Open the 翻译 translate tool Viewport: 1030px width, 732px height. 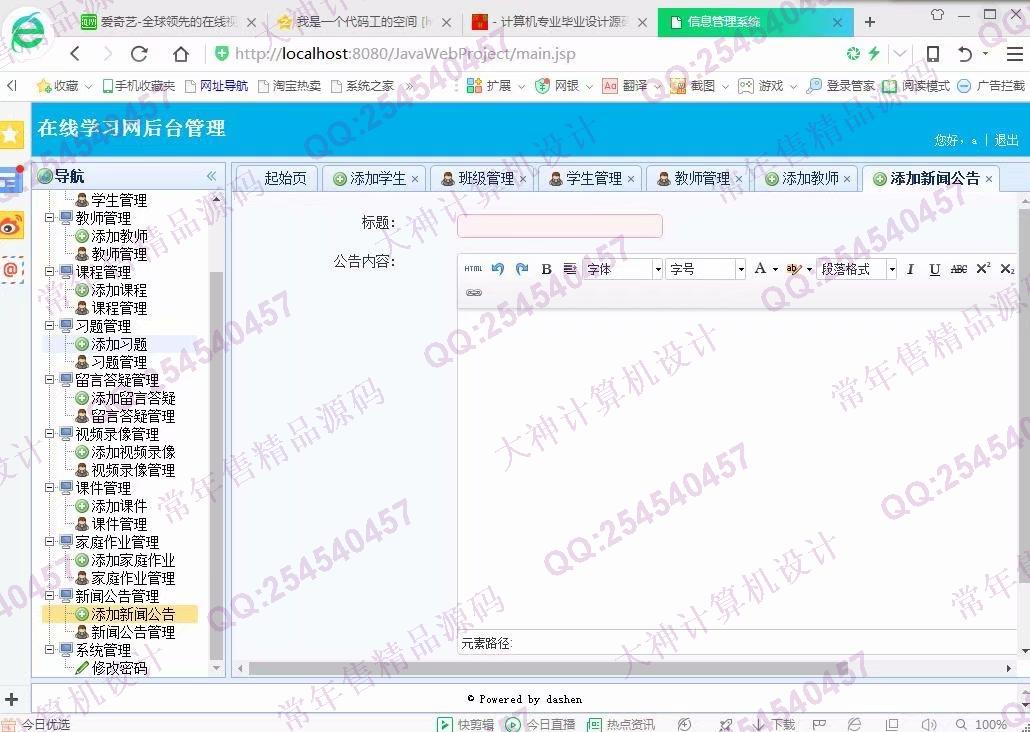(x=625, y=86)
